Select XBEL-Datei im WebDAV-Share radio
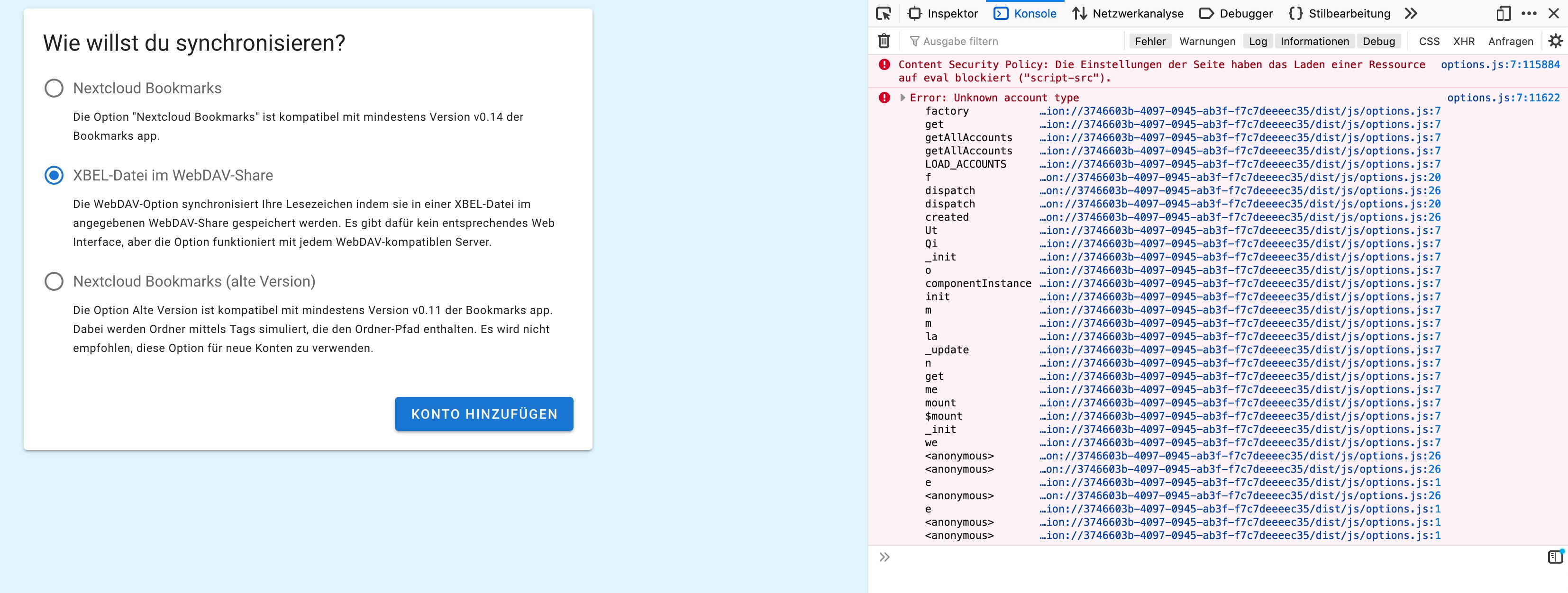The width and height of the screenshot is (1568, 593). [54, 175]
